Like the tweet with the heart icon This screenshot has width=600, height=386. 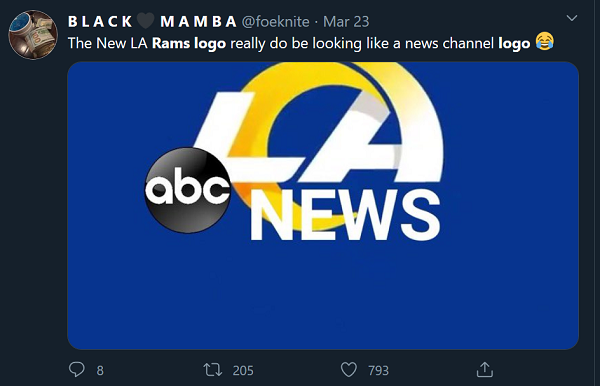pos(349,370)
